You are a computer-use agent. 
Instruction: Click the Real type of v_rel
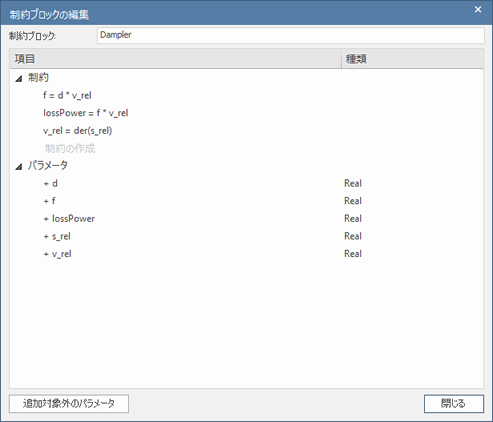(x=353, y=254)
